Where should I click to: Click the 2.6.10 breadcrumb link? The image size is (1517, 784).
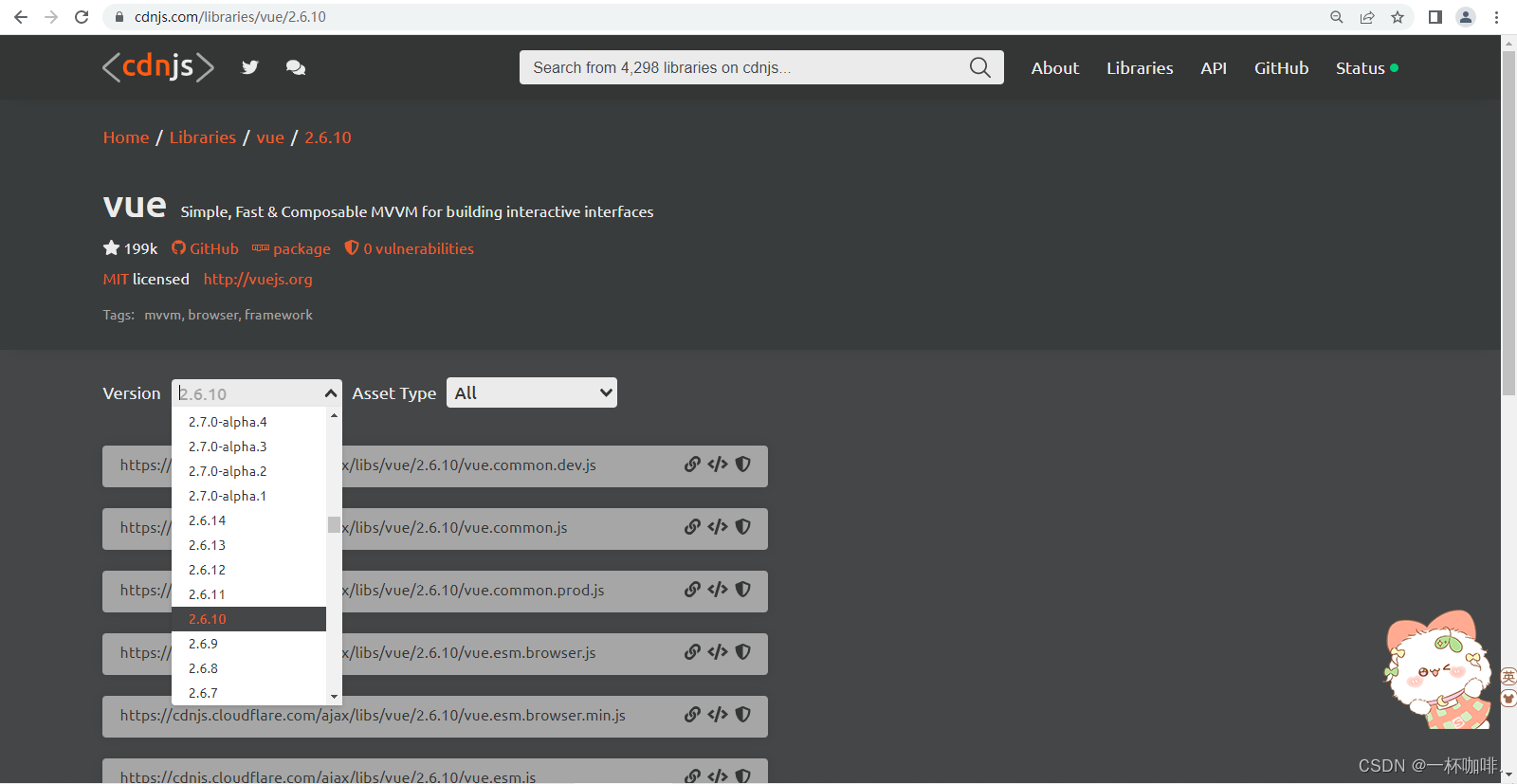click(x=328, y=137)
